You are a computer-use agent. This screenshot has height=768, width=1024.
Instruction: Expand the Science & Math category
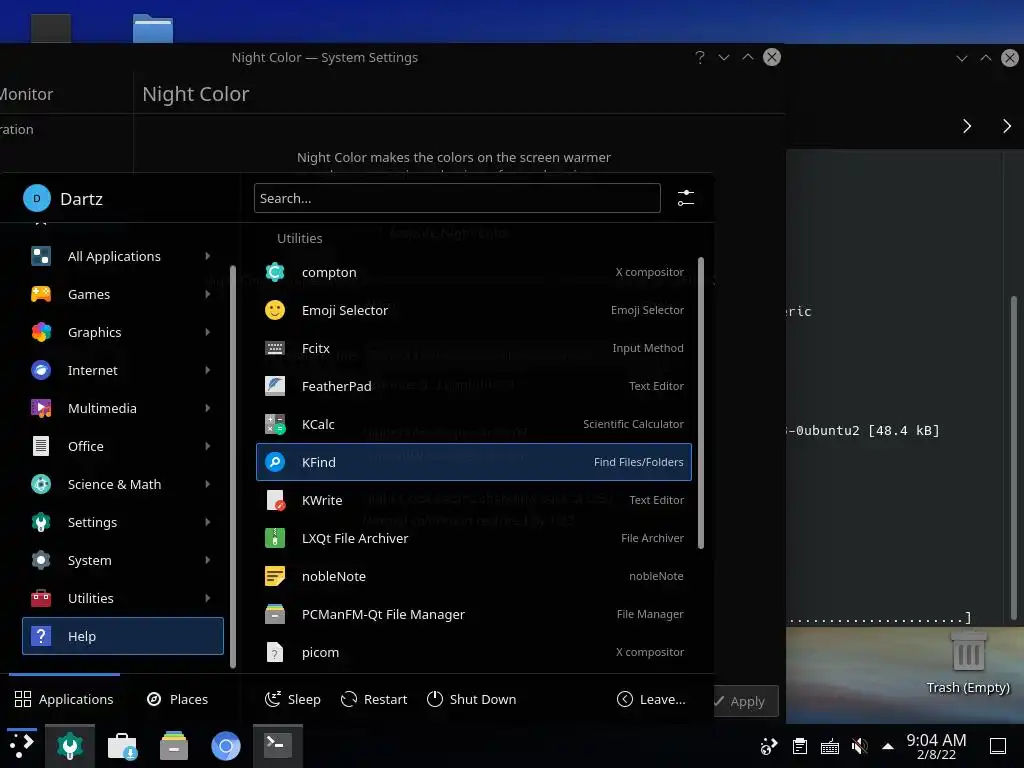pyautogui.click(x=123, y=484)
